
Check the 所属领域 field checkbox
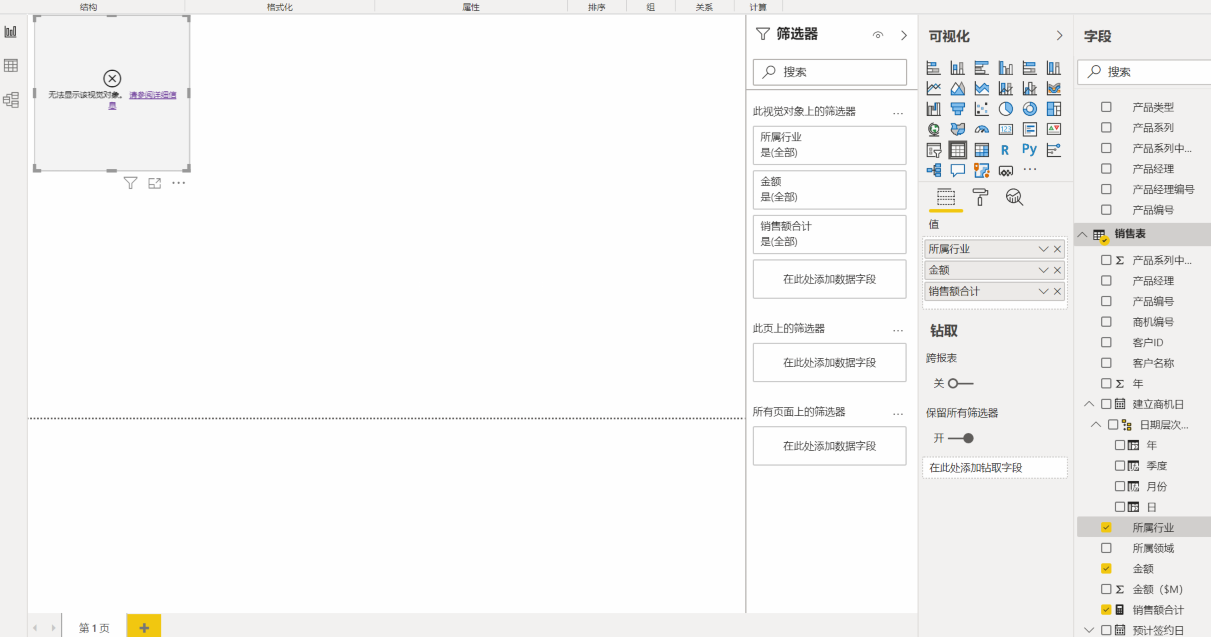[1106, 548]
